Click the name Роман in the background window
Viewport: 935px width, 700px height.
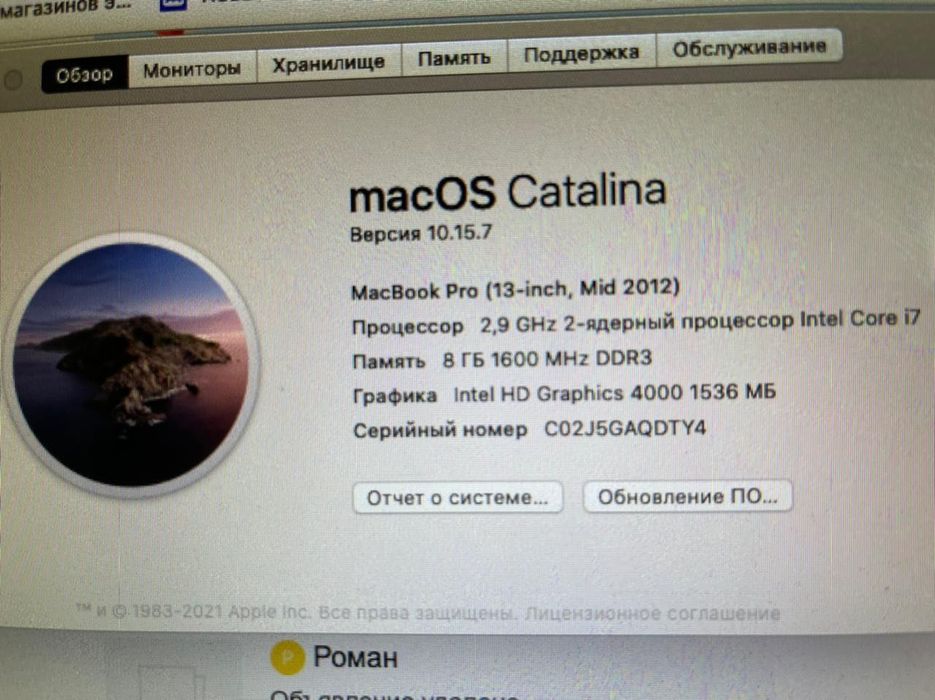click(355, 657)
